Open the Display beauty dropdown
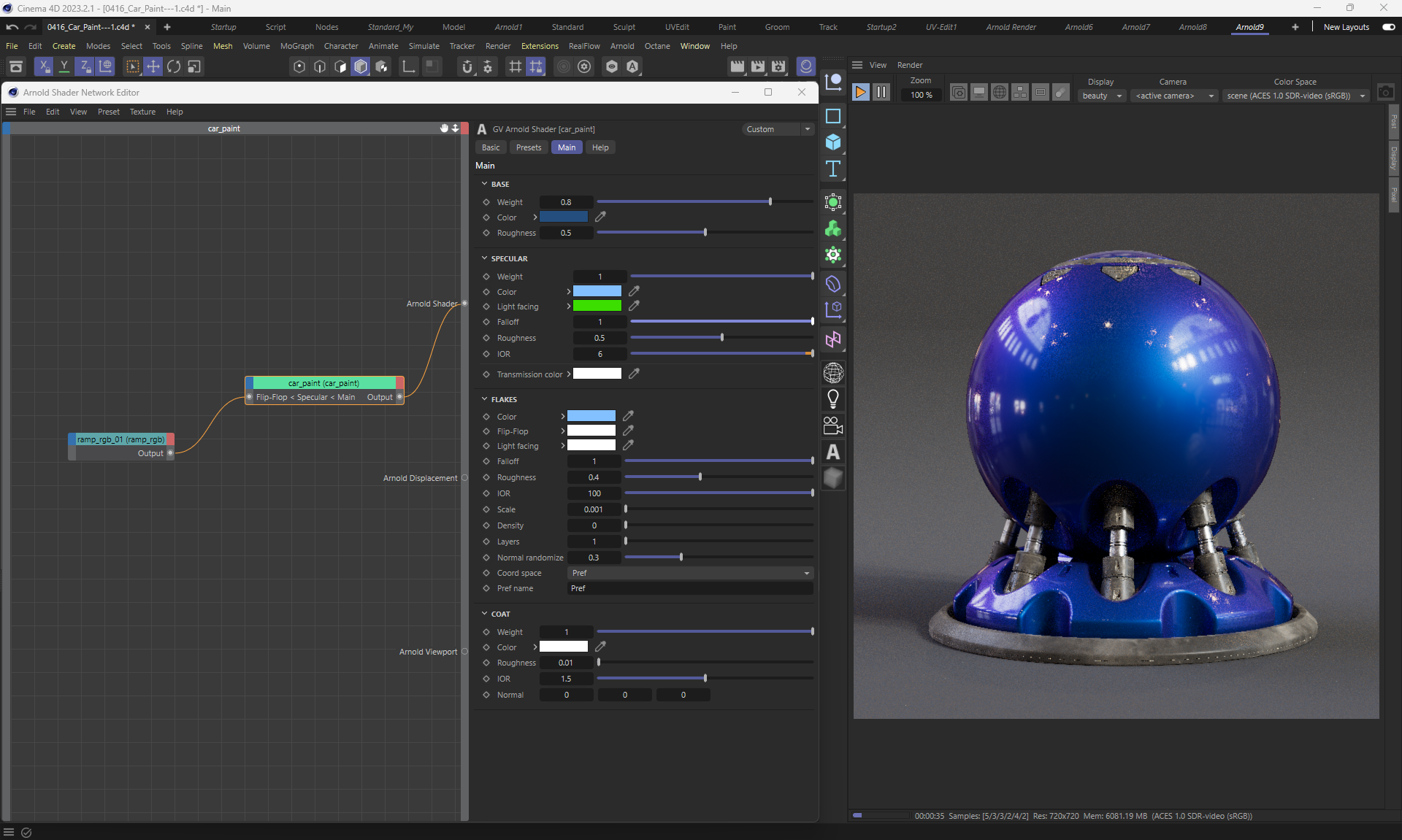 [1102, 96]
